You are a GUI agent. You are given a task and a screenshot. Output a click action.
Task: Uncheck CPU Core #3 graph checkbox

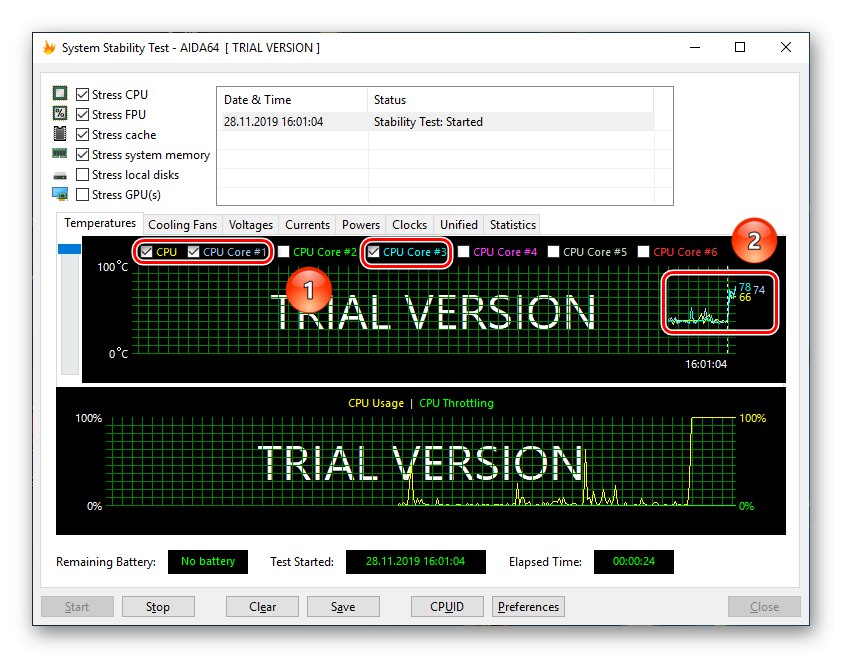tap(374, 252)
